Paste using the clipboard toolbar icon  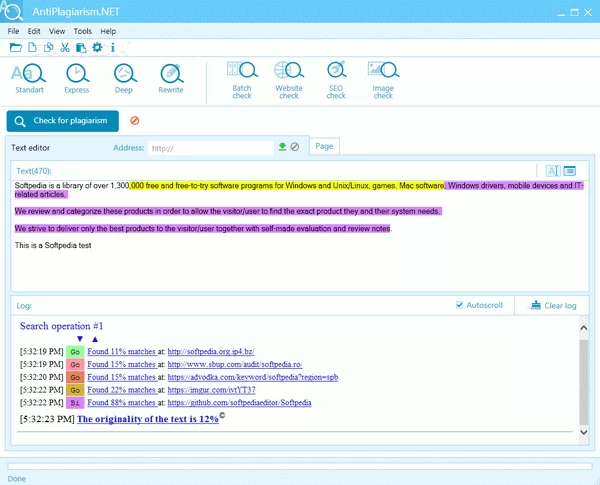coord(81,47)
